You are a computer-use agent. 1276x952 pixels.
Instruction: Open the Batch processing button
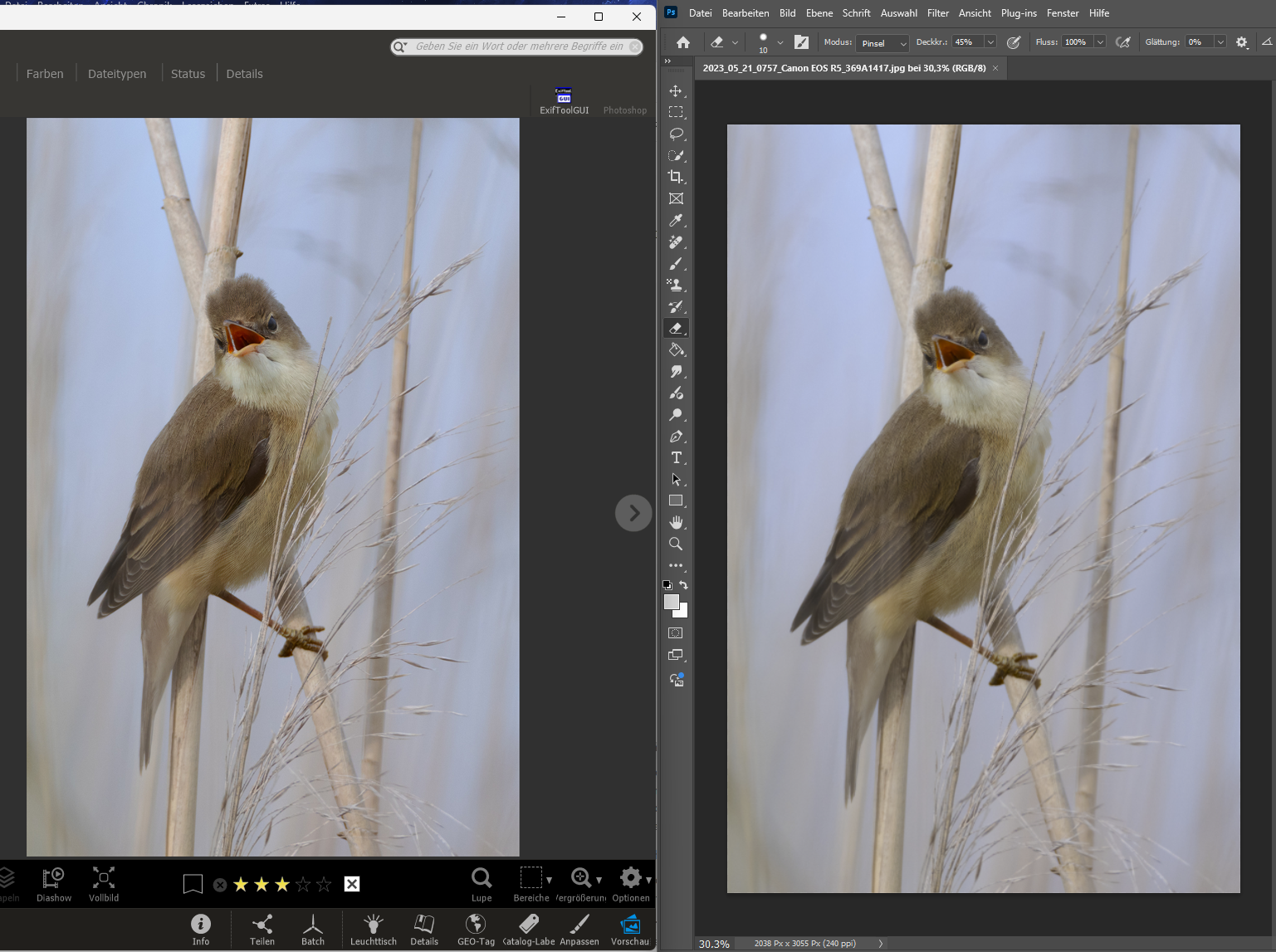click(313, 930)
